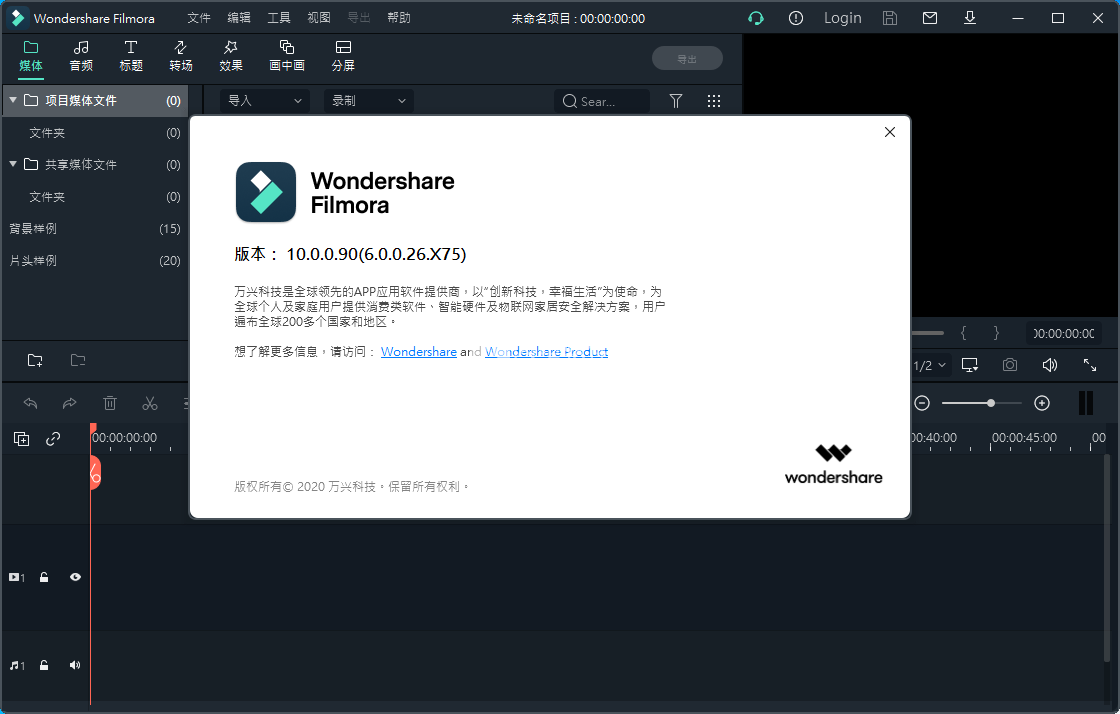Click the Login button
The height and width of the screenshot is (714, 1120).
(x=843, y=18)
